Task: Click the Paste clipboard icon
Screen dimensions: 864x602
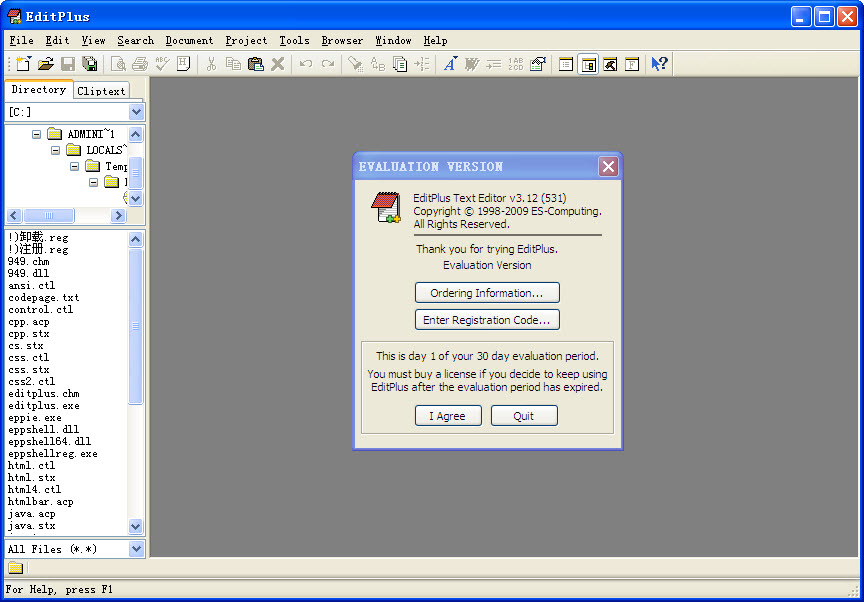Action: [256, 64]
